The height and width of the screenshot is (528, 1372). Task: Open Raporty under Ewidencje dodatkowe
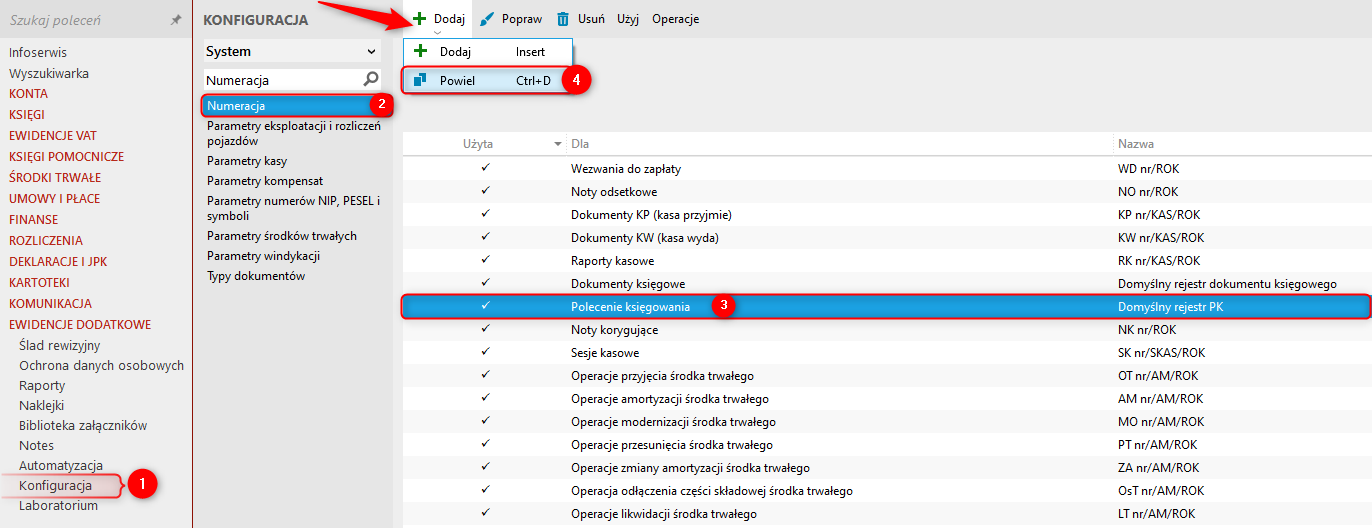(42, 386)
